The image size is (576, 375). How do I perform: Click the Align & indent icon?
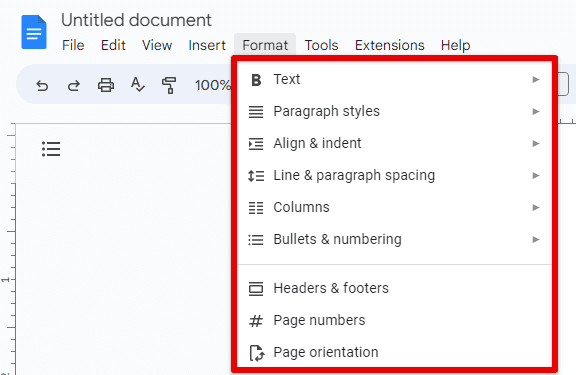pyautogui.click(x=256, y=144)
